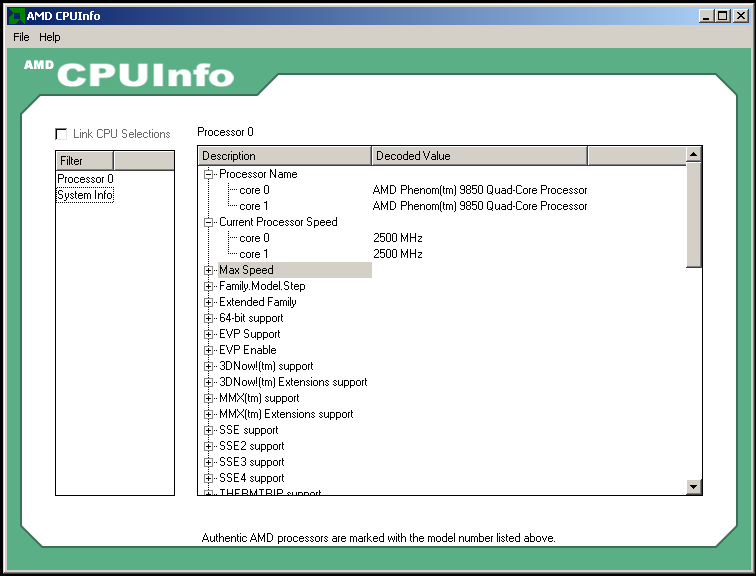Select core 0 under Processor Name

(x=254, y=190)
